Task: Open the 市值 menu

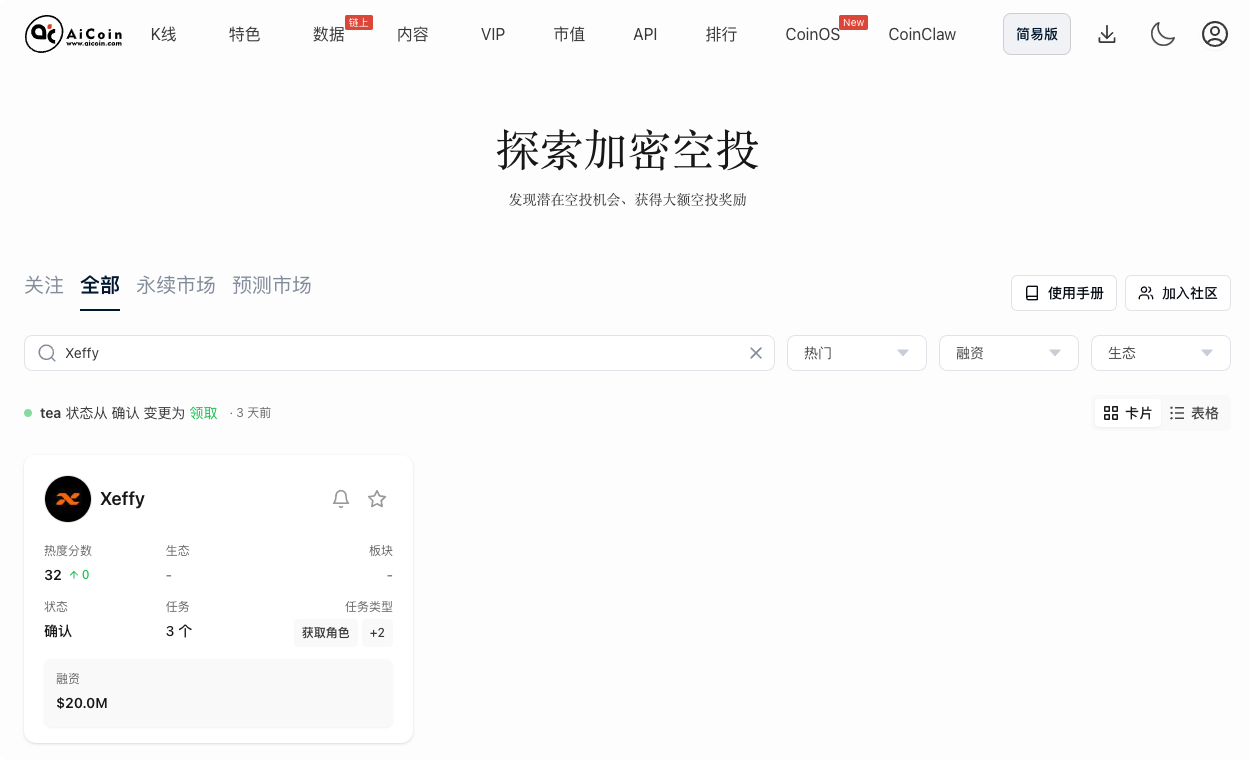Action: point(569,35)
